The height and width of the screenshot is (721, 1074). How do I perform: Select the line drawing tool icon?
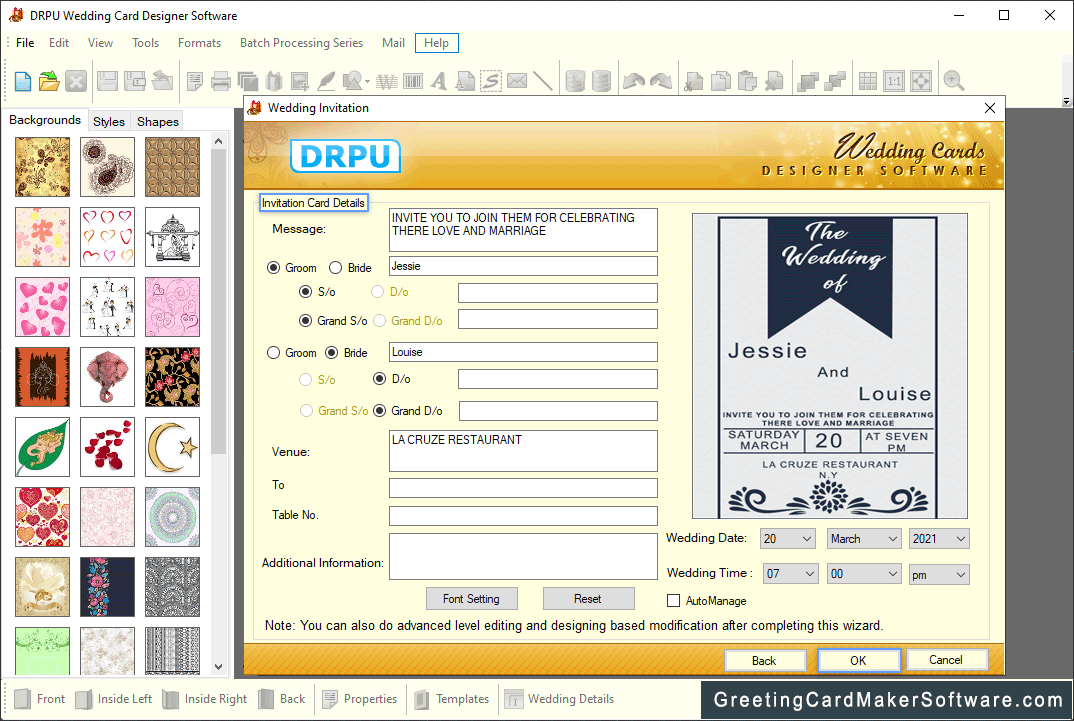click(543, 81)
